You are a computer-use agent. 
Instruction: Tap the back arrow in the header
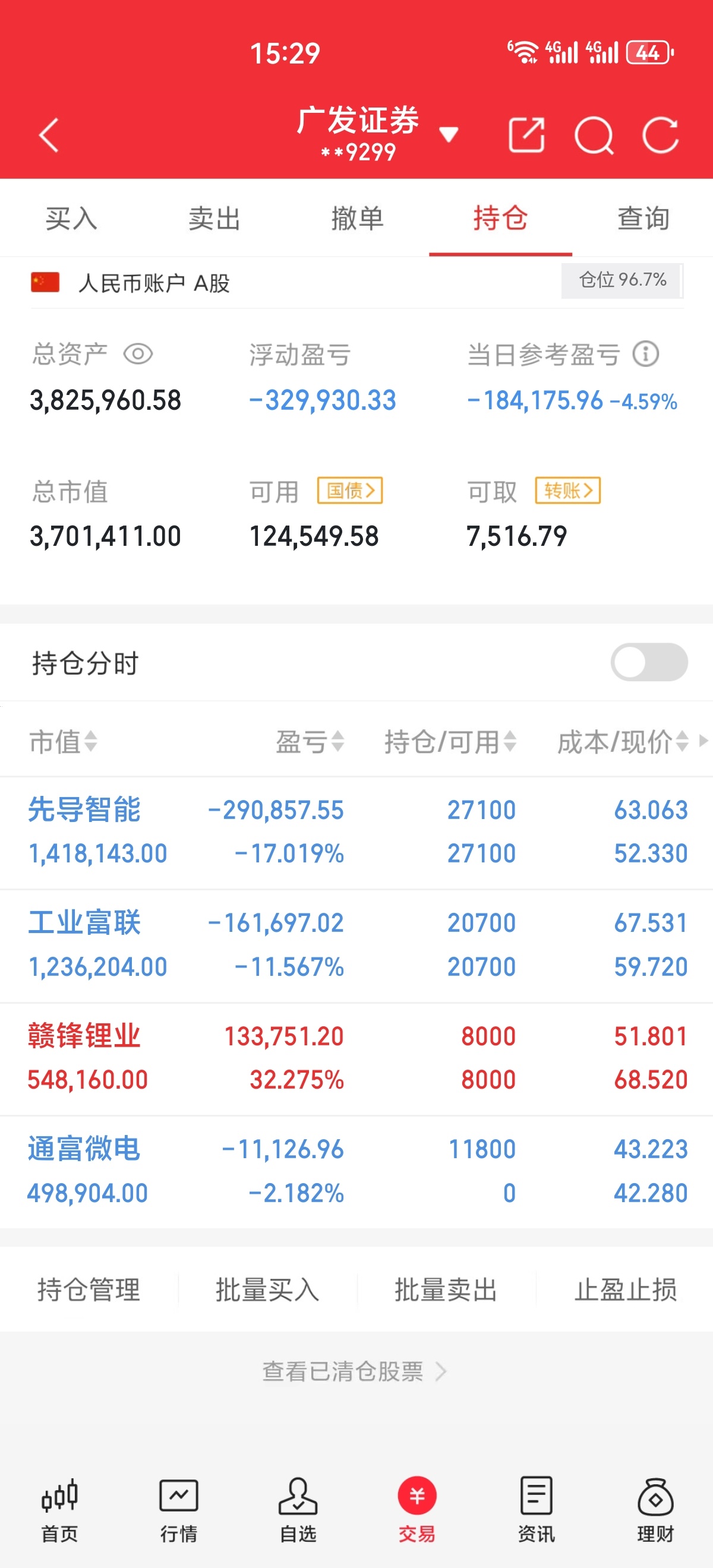[x=49, y=134]
